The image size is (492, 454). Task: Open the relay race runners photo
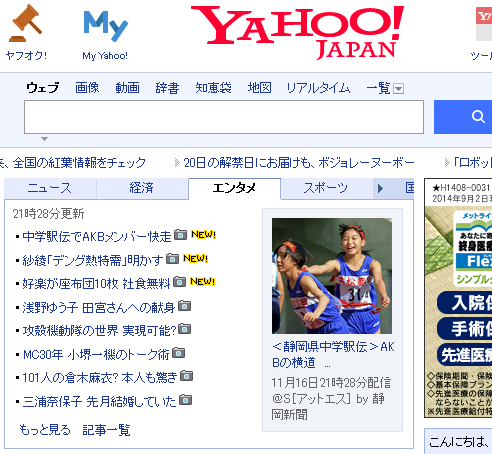point(332,276)
